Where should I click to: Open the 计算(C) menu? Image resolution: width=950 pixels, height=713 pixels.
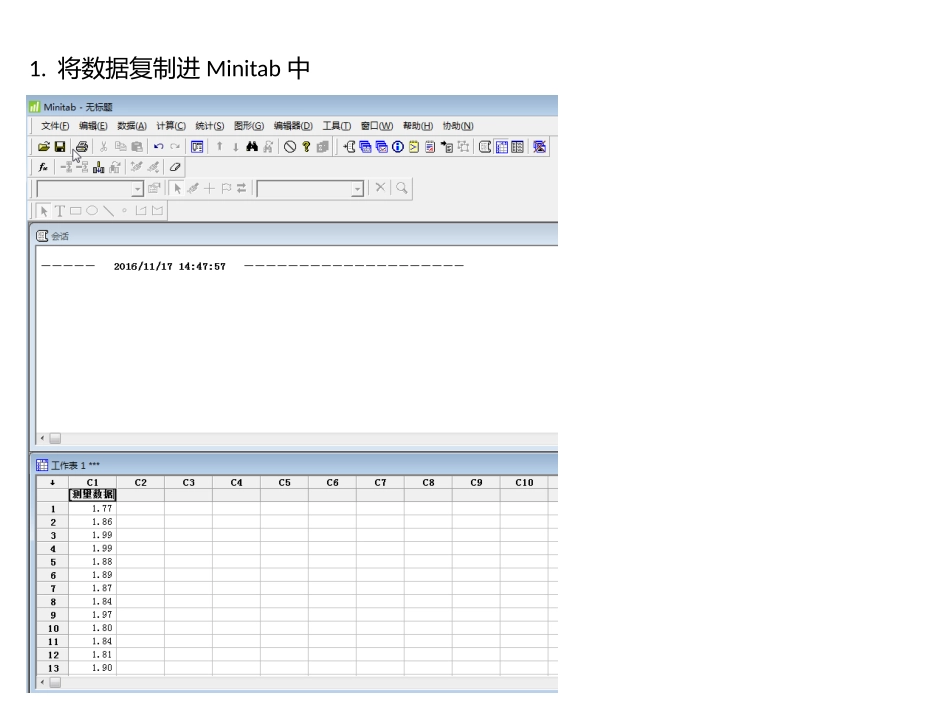(x=171, y=126)
